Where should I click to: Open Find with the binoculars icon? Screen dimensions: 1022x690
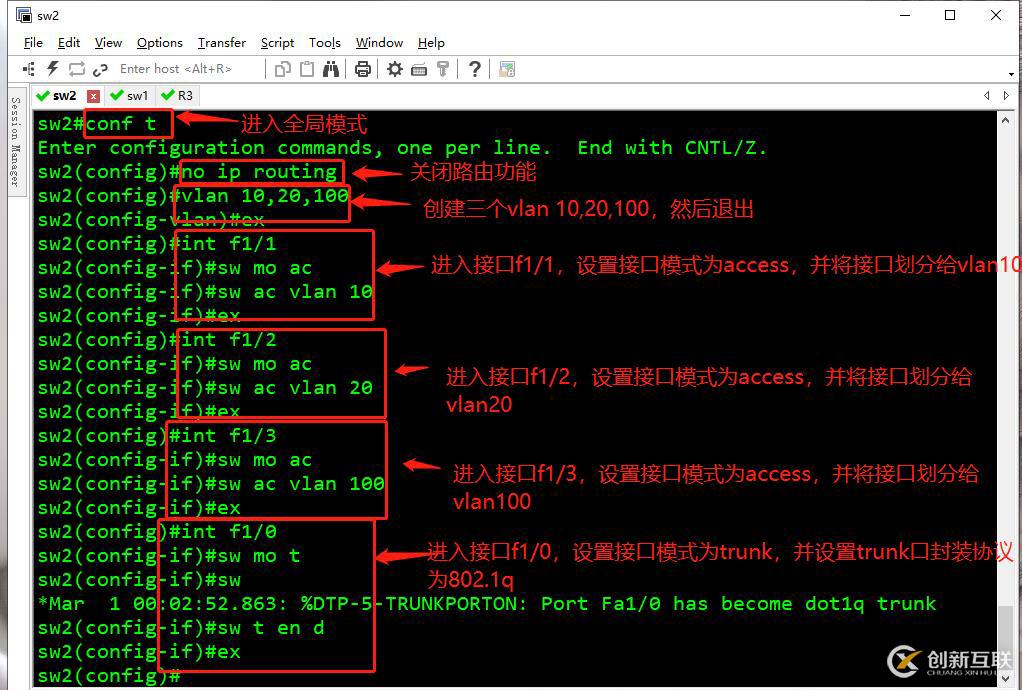[x=330, y=68]
